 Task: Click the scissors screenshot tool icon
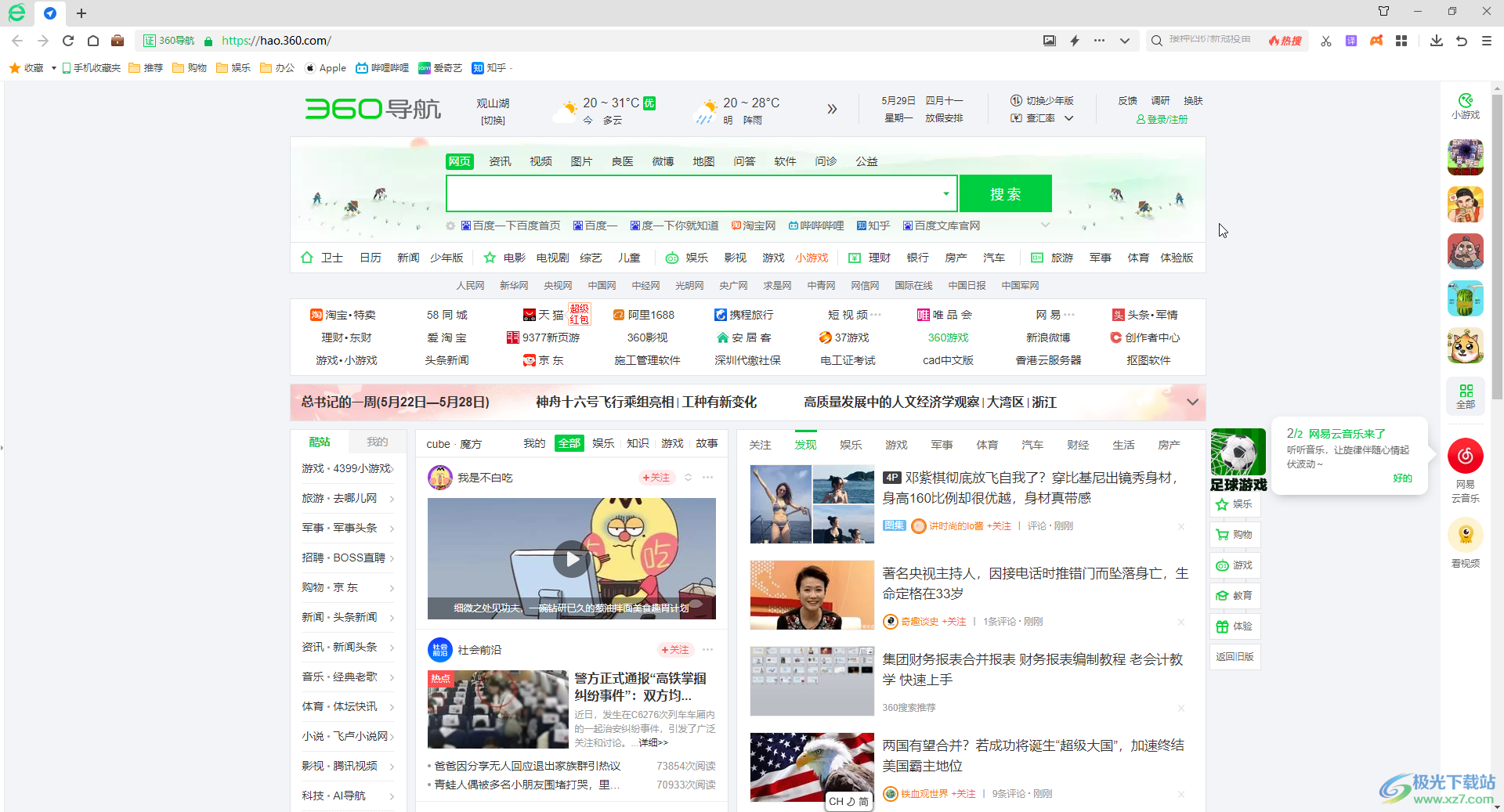(1325, 41)
